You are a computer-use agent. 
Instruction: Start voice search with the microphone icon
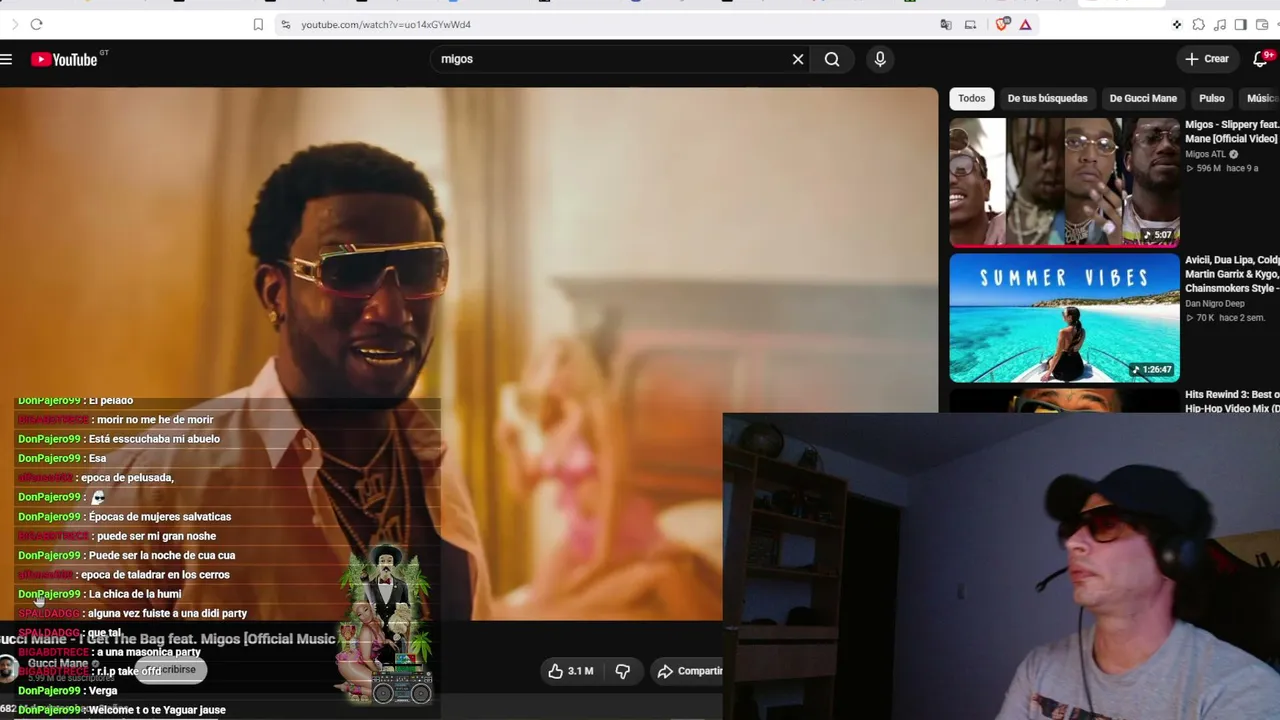pos(880,59)
